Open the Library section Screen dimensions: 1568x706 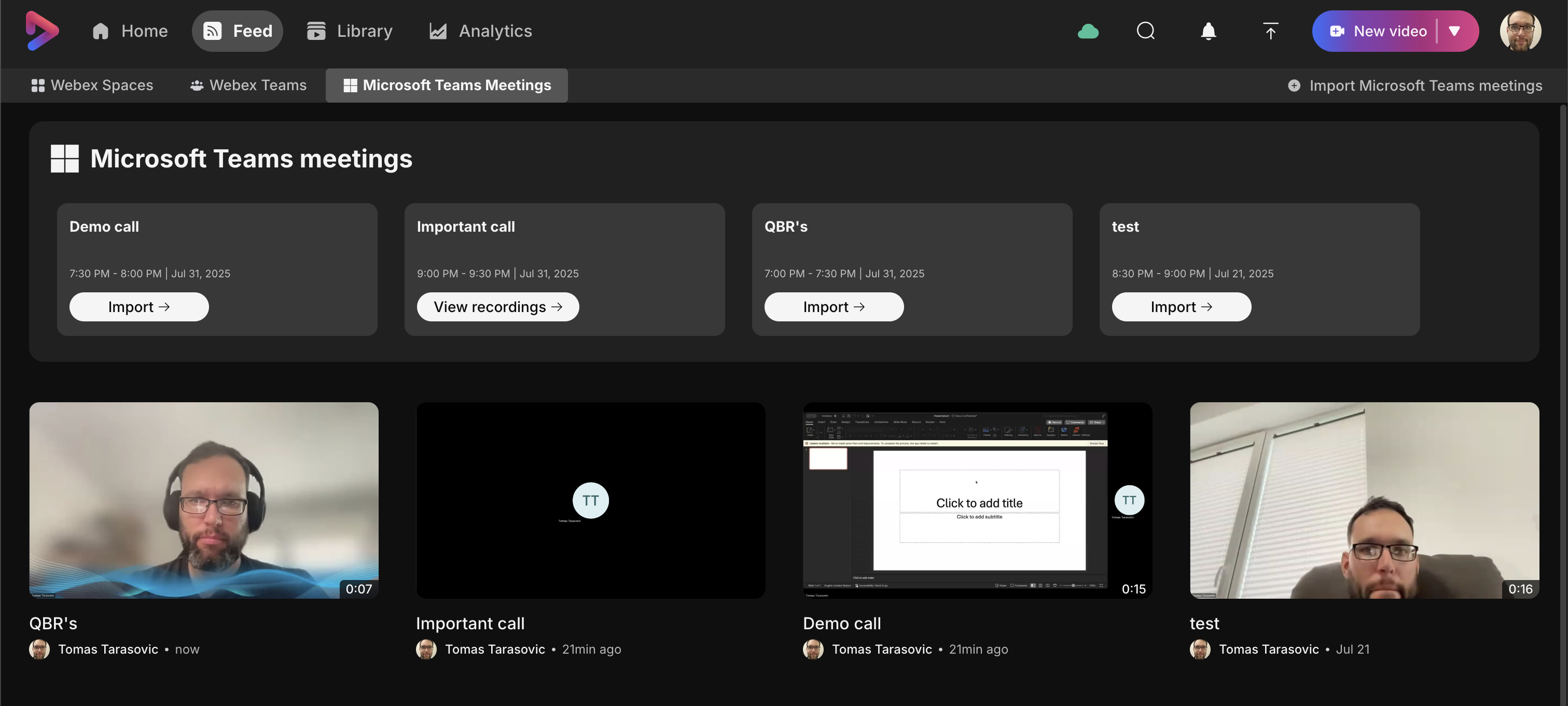350,31
